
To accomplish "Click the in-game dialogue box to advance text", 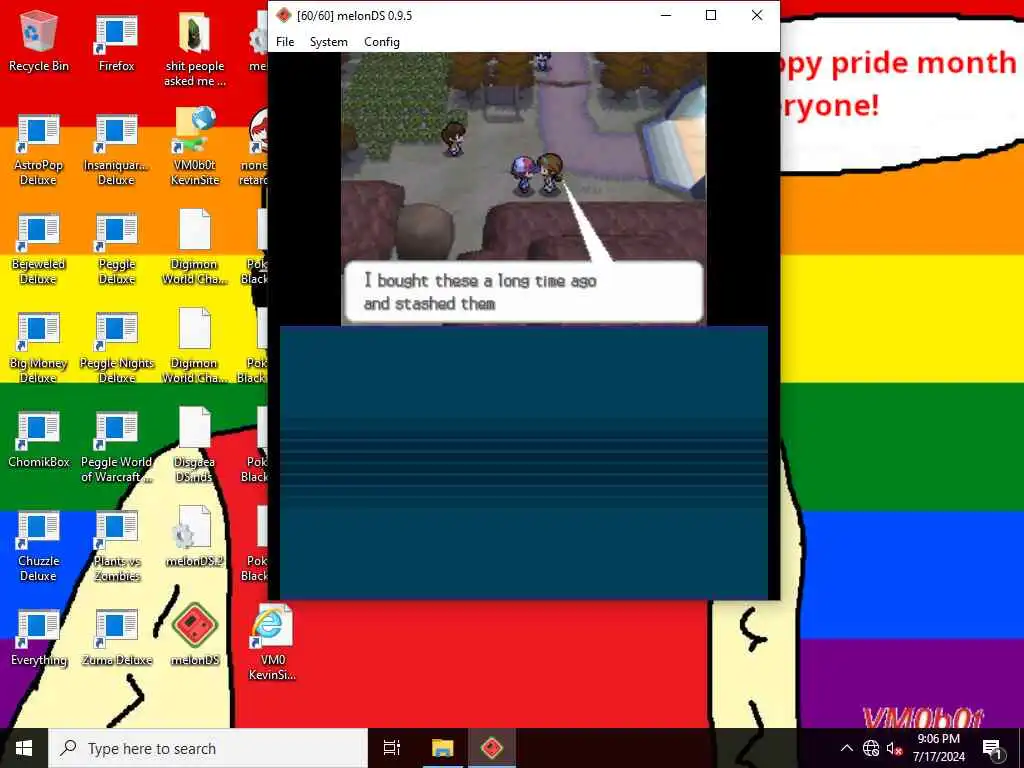I will pos(524,292).
